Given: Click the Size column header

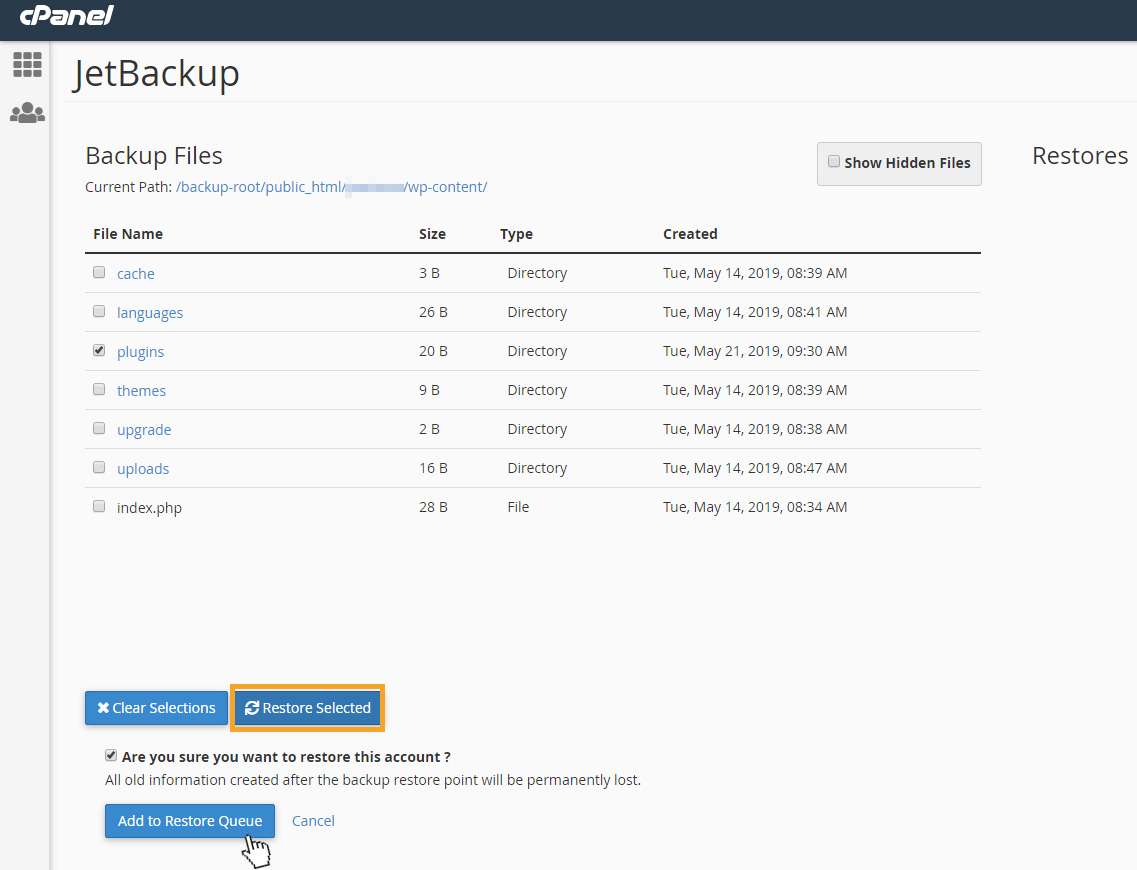Looking at the screenshot, I should click(x=432, y=234).
